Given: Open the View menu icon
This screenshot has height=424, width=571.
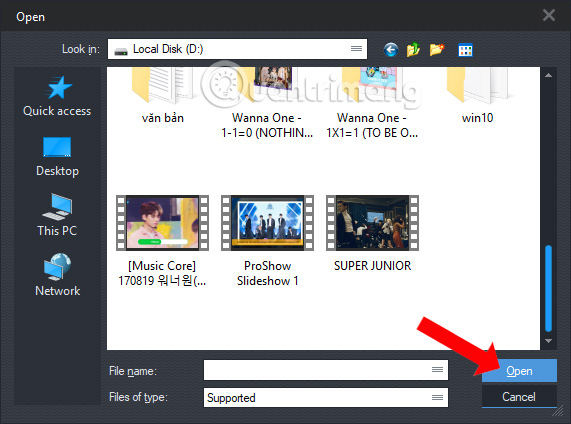Looking at the screenshot, I should [465, 50].
